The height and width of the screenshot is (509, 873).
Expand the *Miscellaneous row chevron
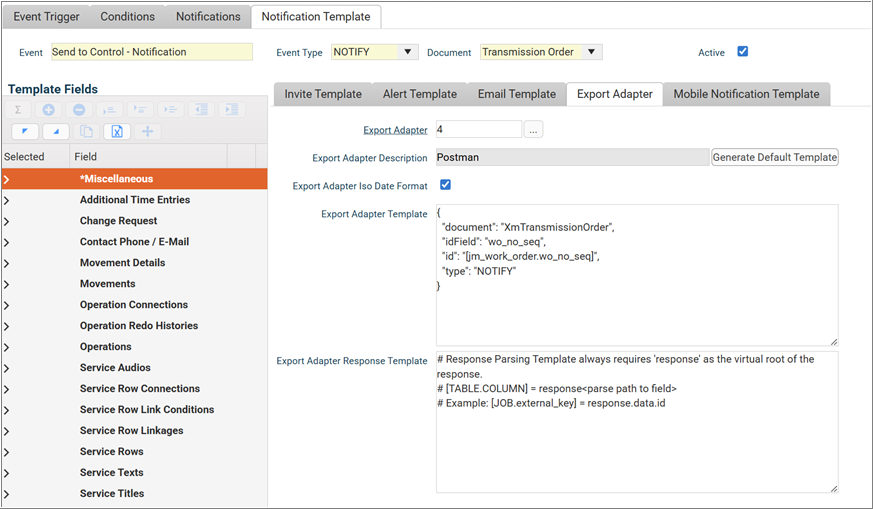[7, 179]
